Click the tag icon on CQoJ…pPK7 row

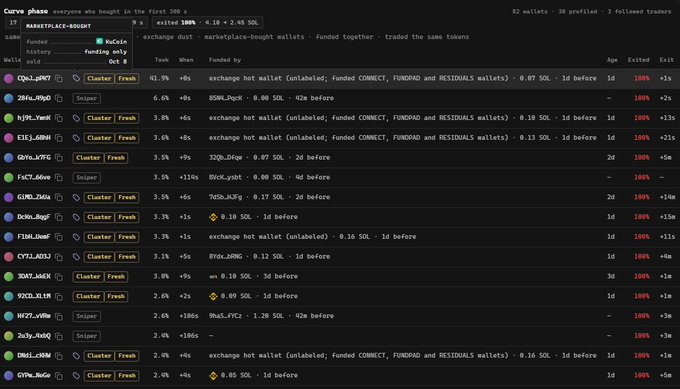click(x=76, y=78)
